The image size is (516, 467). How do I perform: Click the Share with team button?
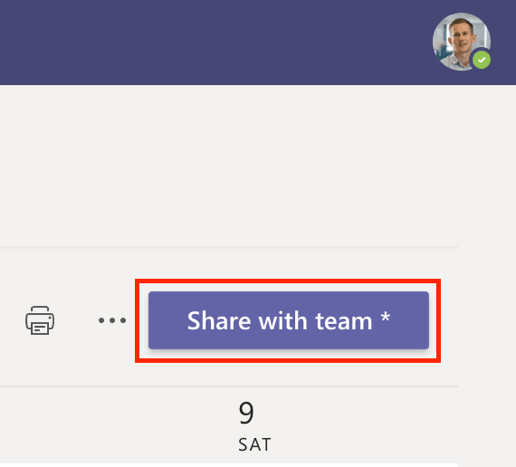click(288, 320)
